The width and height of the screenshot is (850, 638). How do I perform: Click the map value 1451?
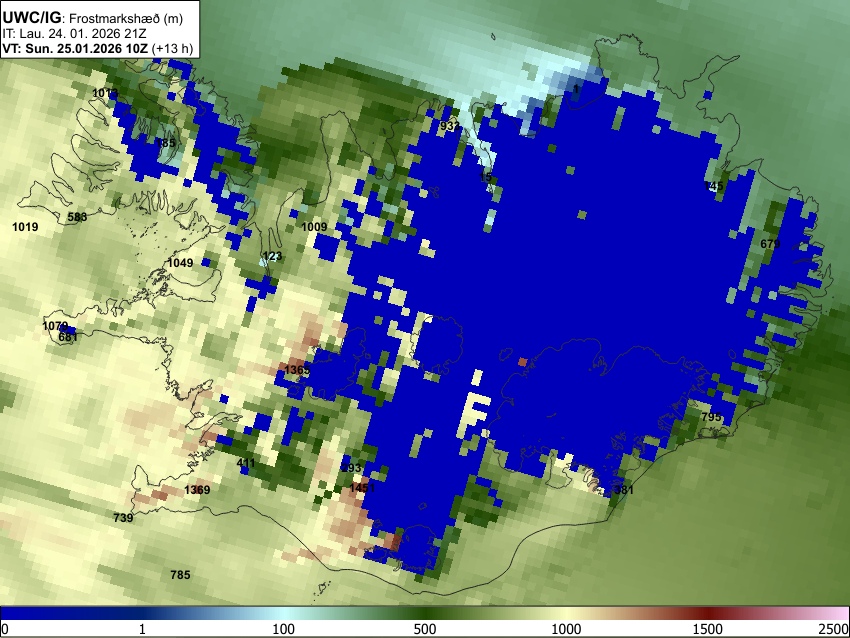tap(362, 488)
